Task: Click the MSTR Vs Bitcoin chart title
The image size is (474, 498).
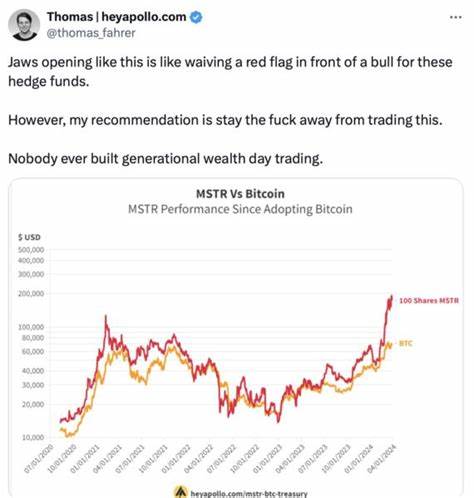Action: 240,194
